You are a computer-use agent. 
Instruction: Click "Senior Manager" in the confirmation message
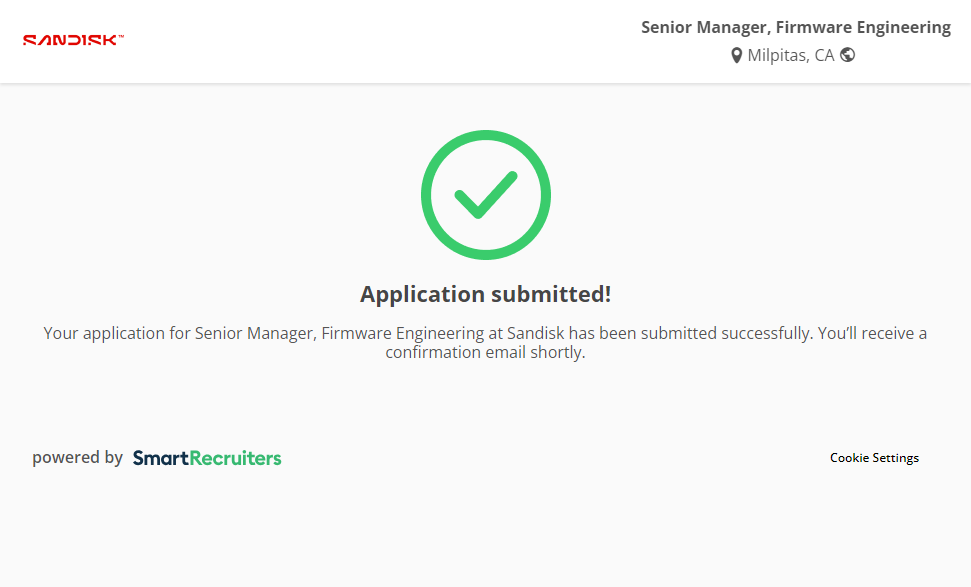coord(254,333)
